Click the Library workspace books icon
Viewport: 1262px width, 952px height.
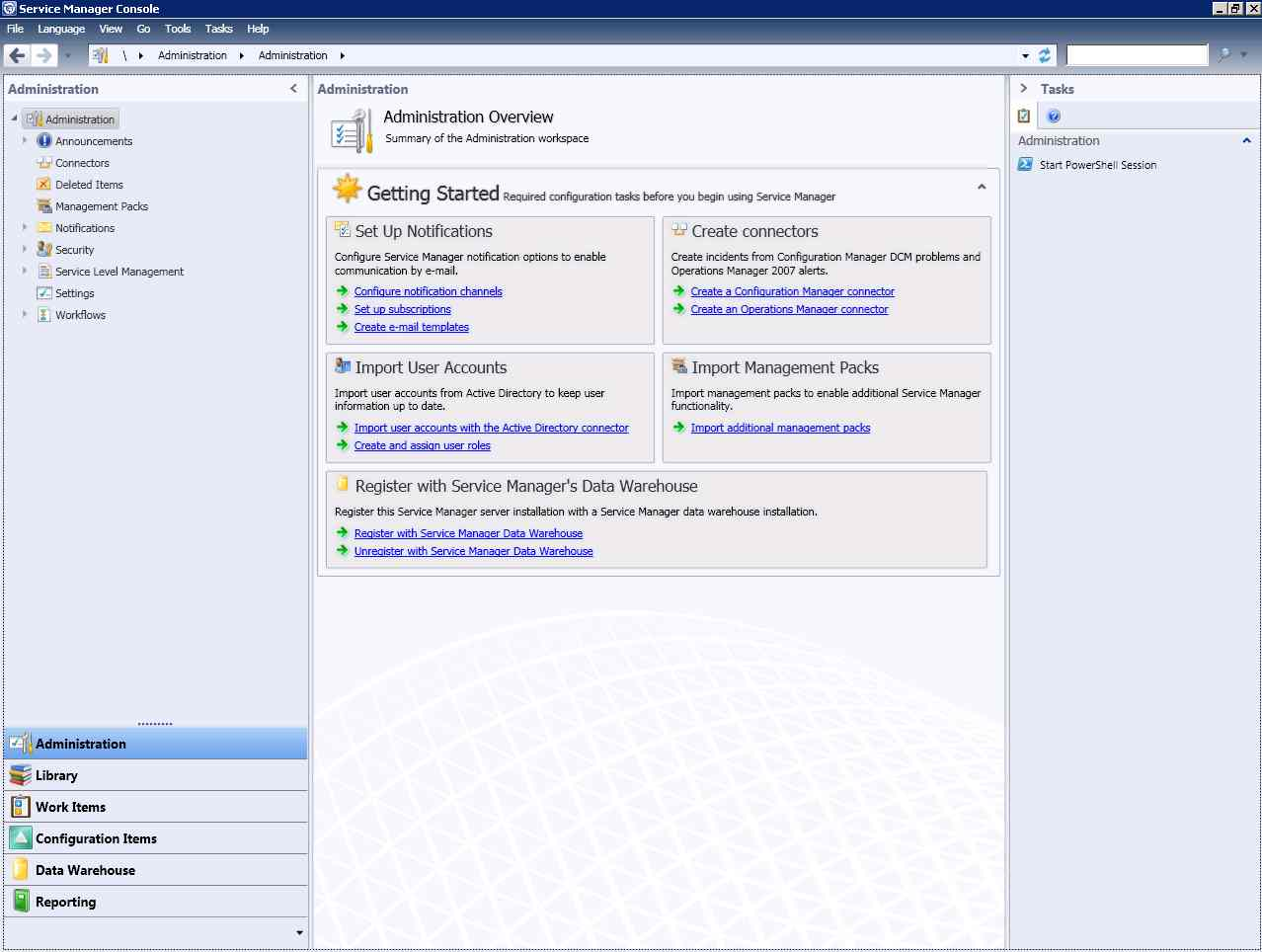[21, 775]
